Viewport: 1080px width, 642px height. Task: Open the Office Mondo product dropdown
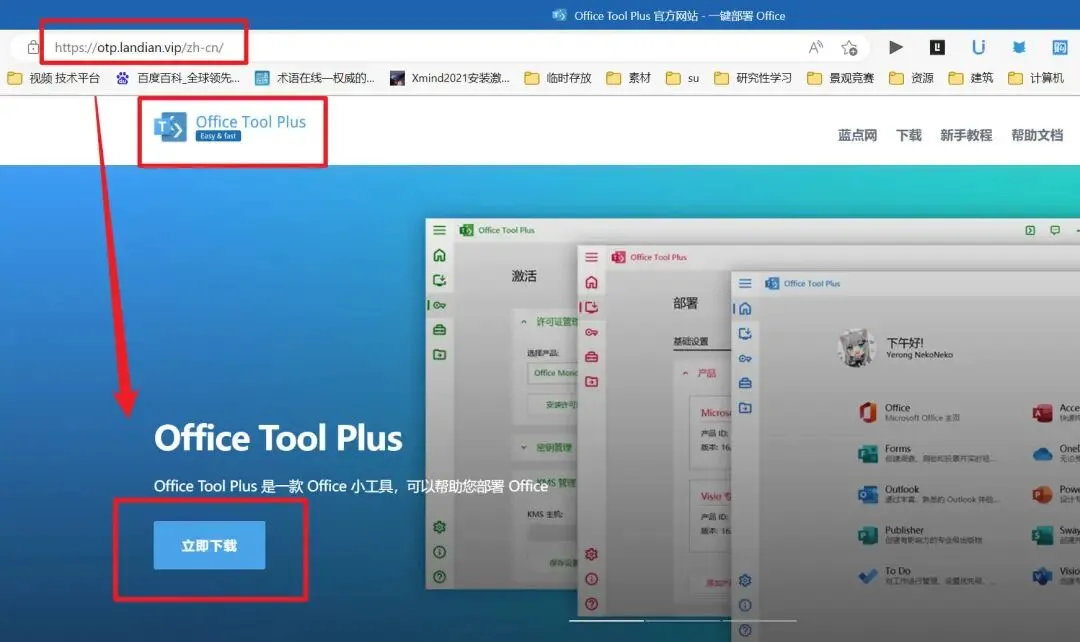tap(552, 373)
